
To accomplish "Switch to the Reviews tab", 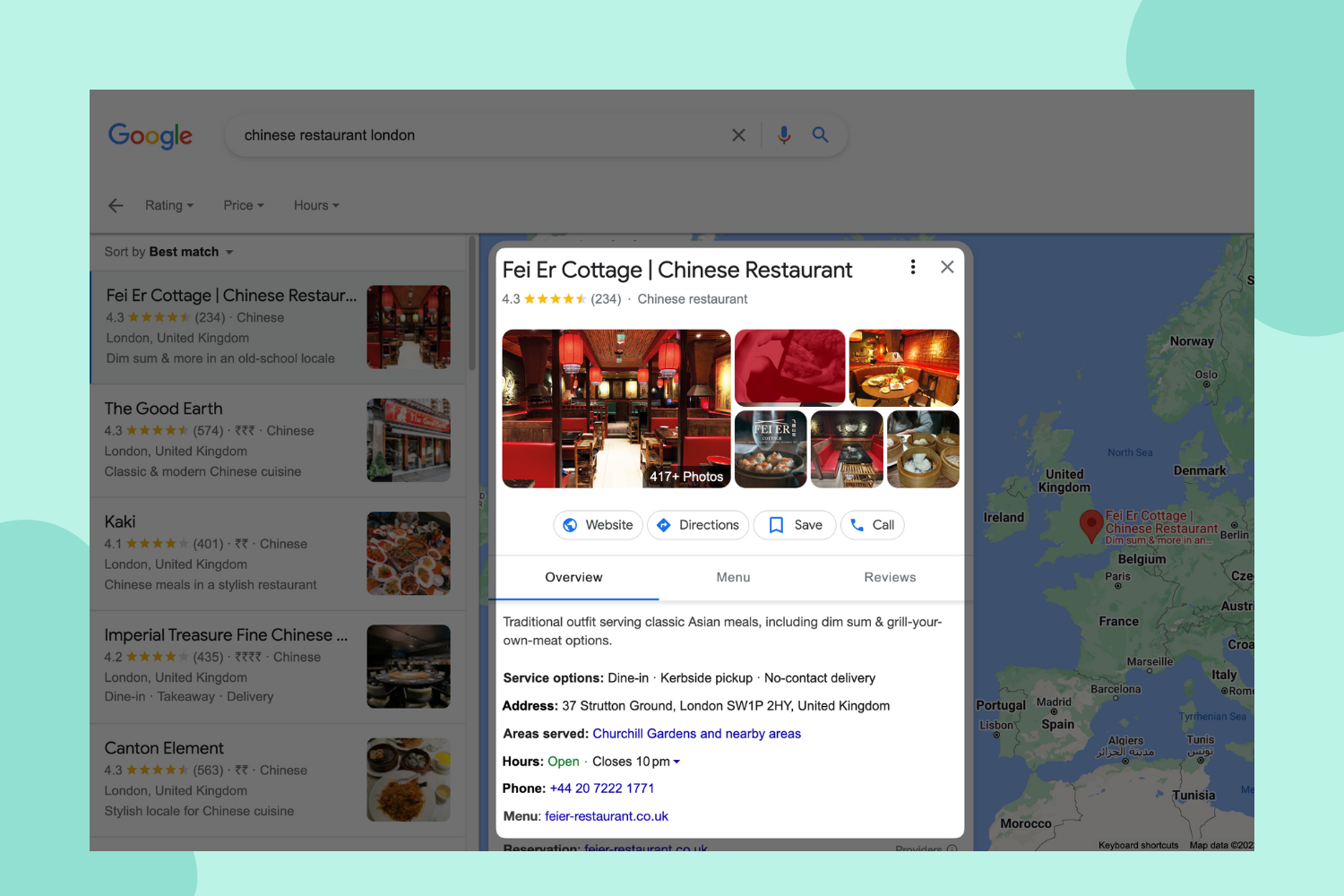I will pos(890,578).
